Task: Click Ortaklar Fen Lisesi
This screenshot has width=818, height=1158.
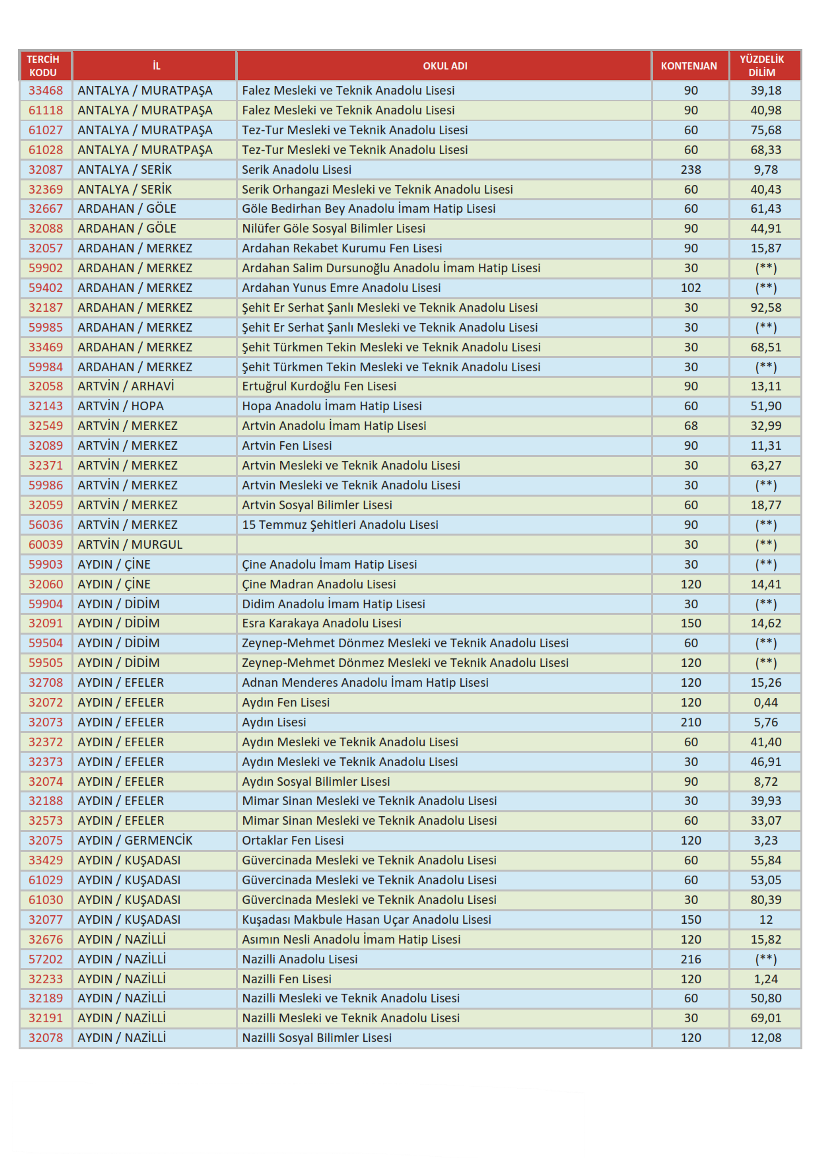Action: point(293,840)
